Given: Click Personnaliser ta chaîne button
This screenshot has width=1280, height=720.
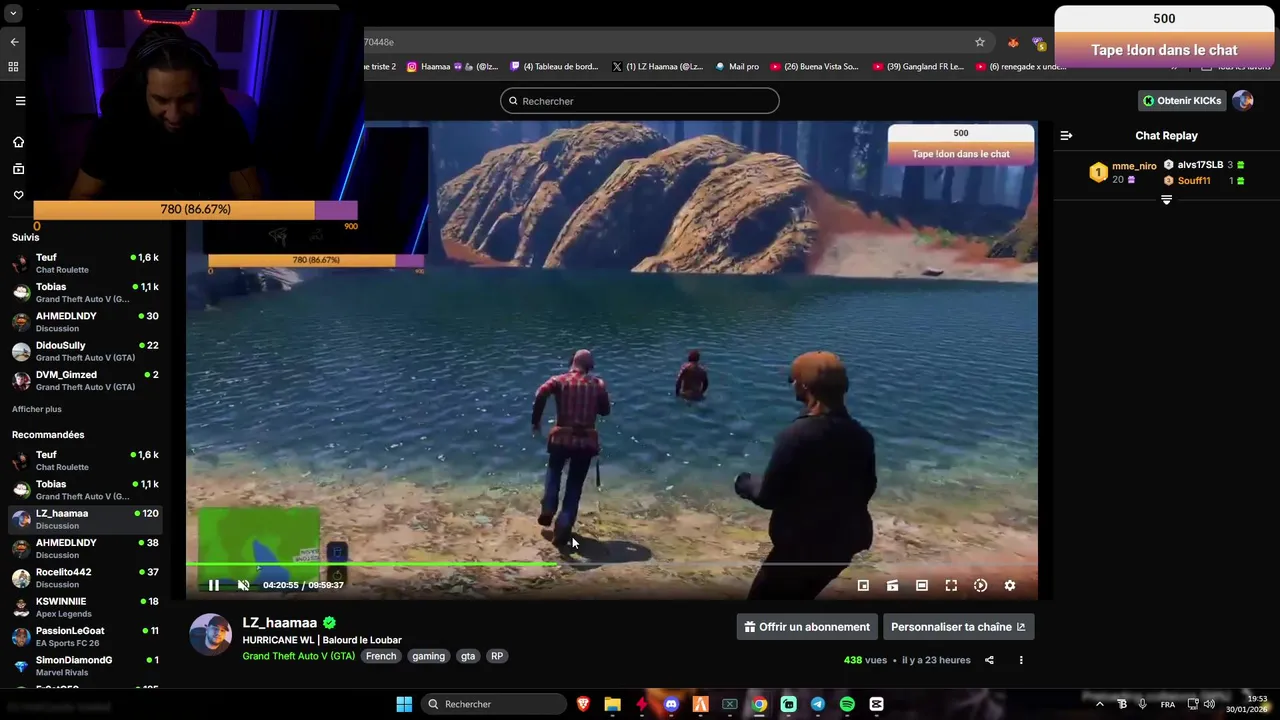Looking at the screenshot, I should (x=958, y=627).
